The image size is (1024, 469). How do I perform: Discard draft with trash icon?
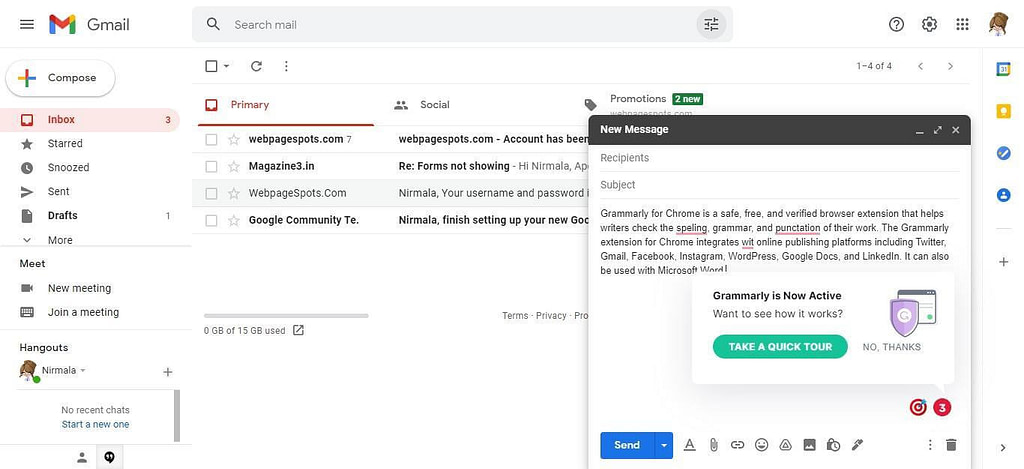click(x=951, y=445)
